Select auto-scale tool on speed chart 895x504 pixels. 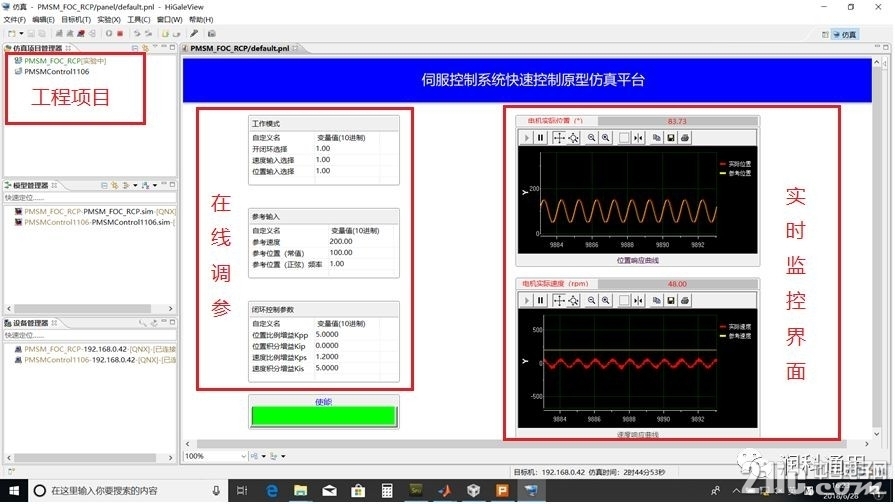click(573, 300)
